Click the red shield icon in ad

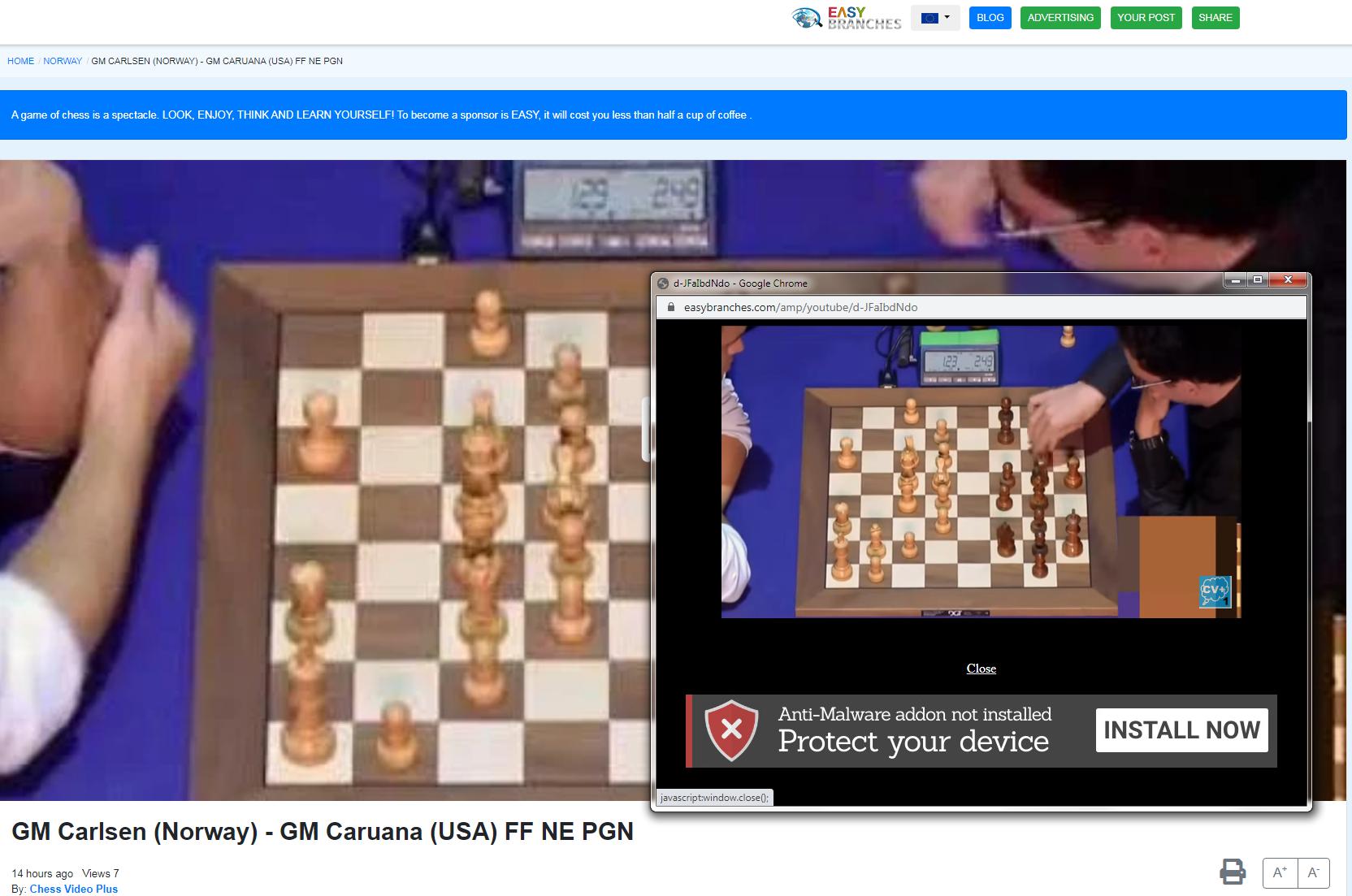click(731, 730)
